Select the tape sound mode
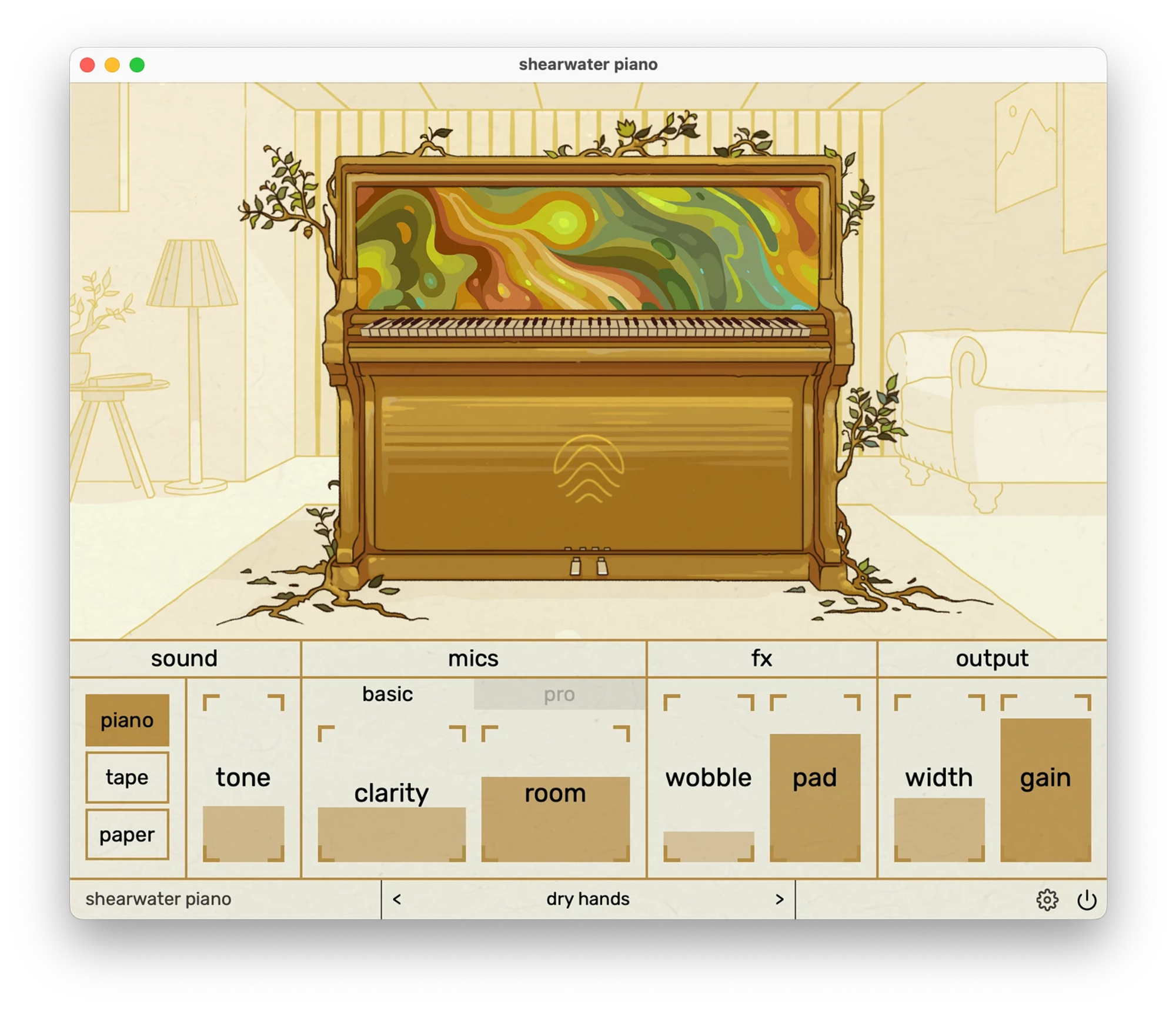The image size is (1176, 1011). [x=127, y=777]
